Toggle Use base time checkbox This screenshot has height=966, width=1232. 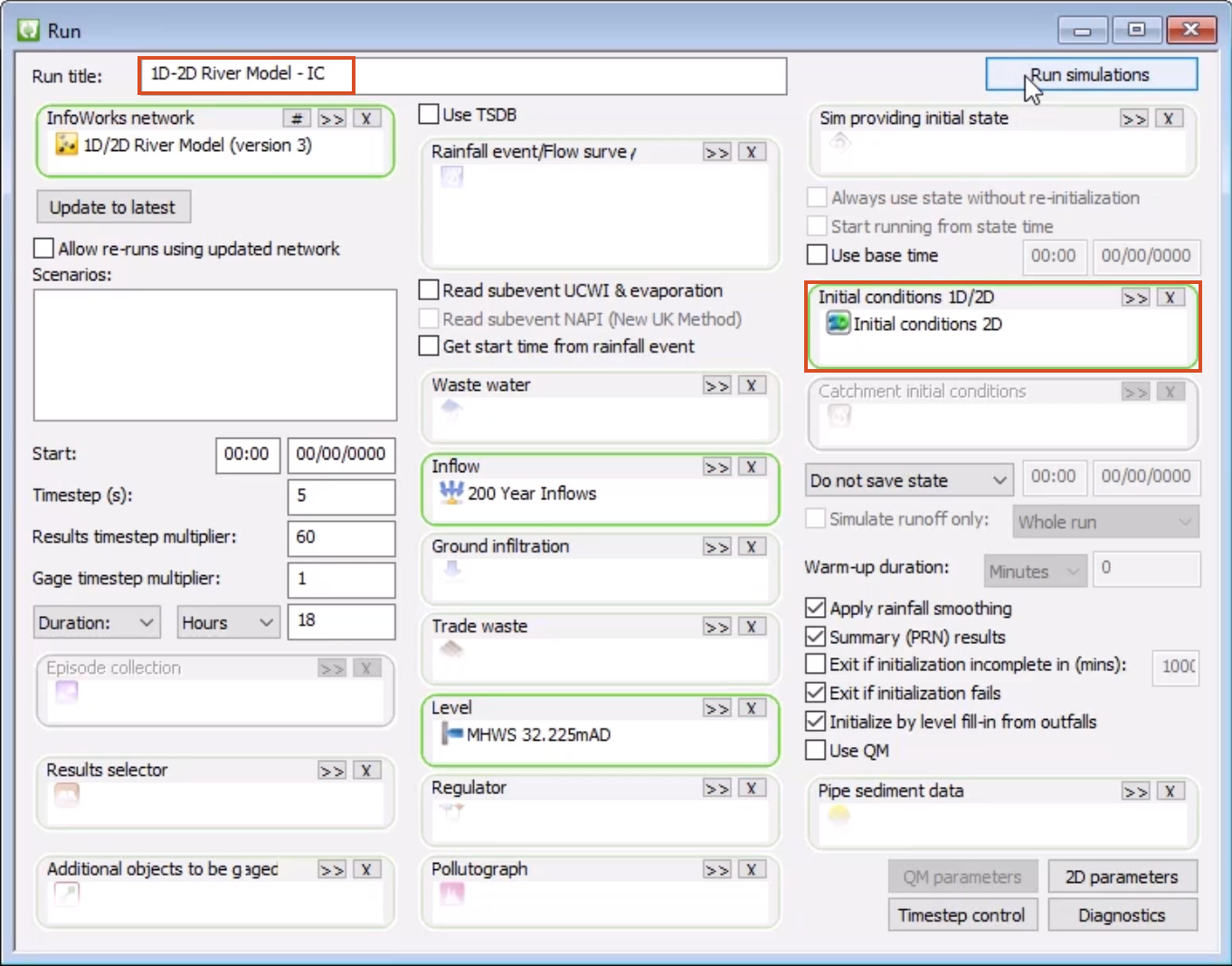click(x=817, y=255)
